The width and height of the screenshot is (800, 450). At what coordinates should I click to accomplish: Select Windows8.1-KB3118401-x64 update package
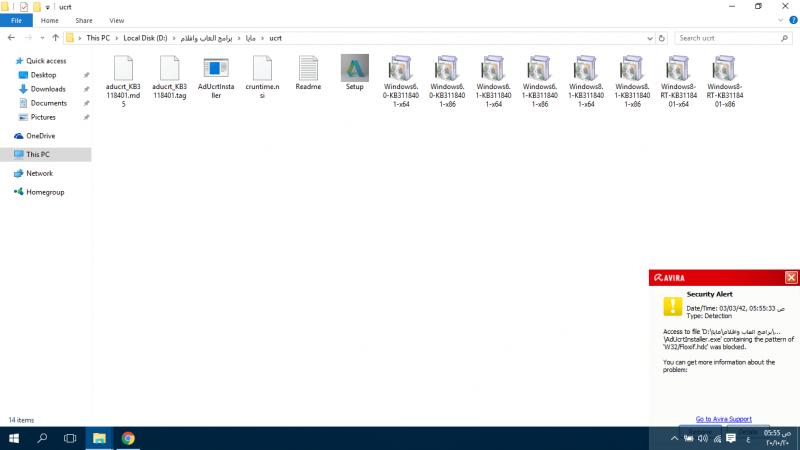tap(586, 68)
